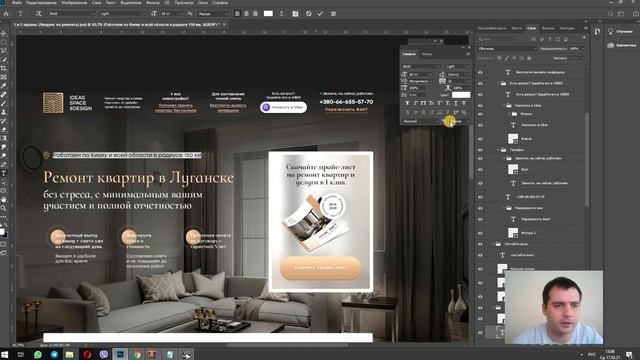The height and width of the screenshot is (360, 640).
Task: Turn layer filtering on or off
Action: 584,38
